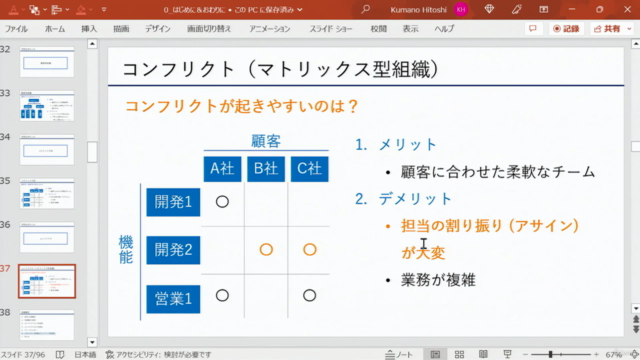Open the アクセシビリティ checker status
Viewport: 640px width, 360px height.
tap(158, 354)
